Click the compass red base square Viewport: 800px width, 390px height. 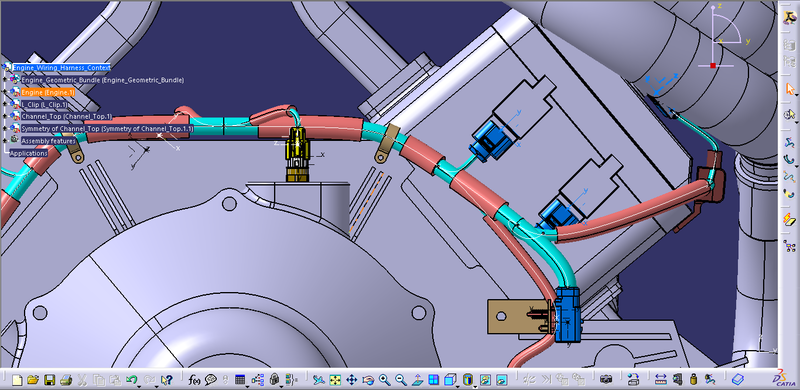coord(713,65)
